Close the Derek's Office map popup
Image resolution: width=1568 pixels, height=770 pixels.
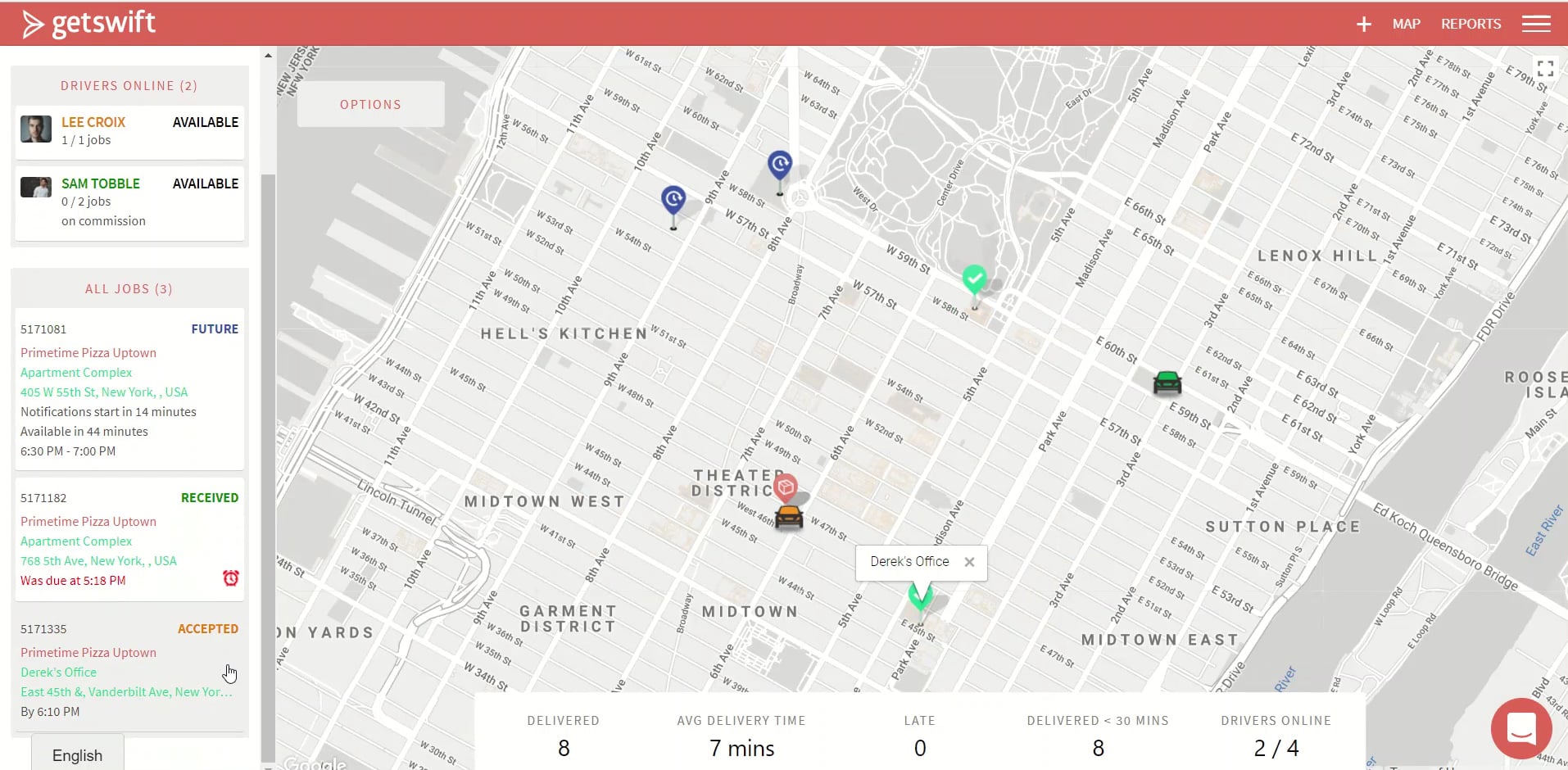tap(970, 562)
